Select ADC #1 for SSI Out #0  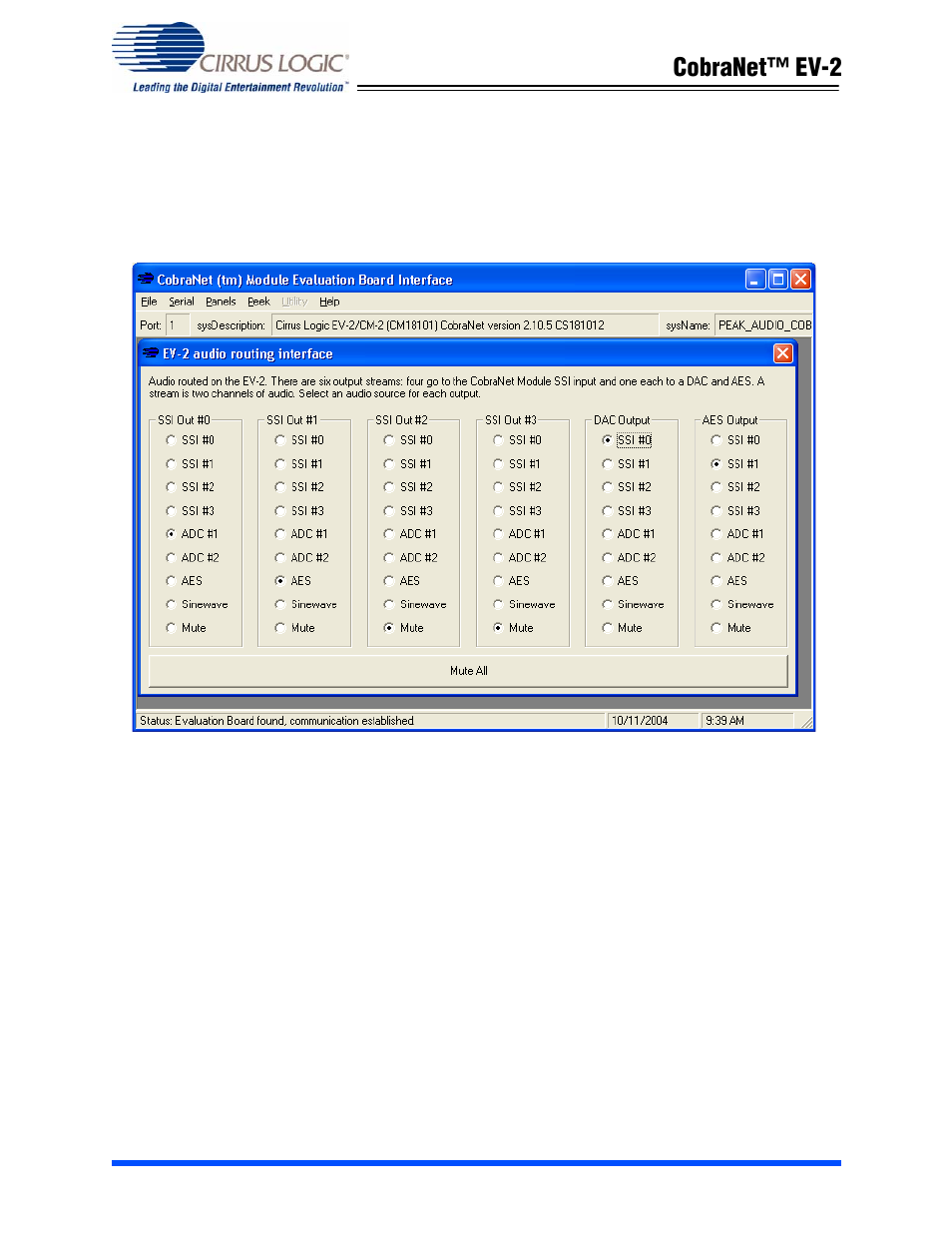[171, 534]
